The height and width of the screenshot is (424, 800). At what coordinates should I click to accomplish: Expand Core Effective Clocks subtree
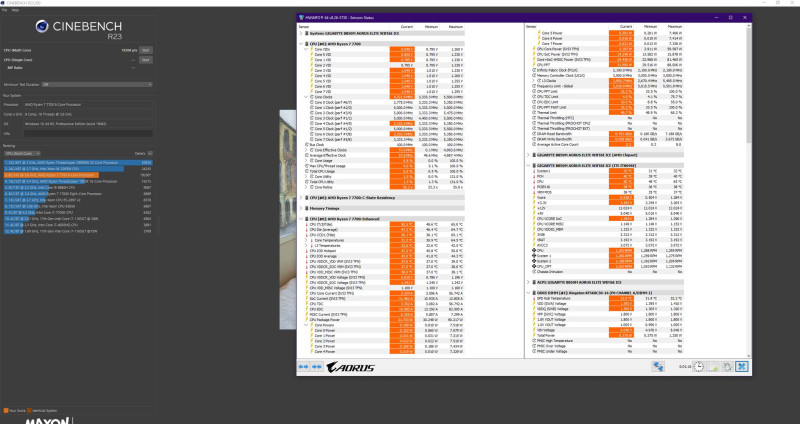(306, 150)
